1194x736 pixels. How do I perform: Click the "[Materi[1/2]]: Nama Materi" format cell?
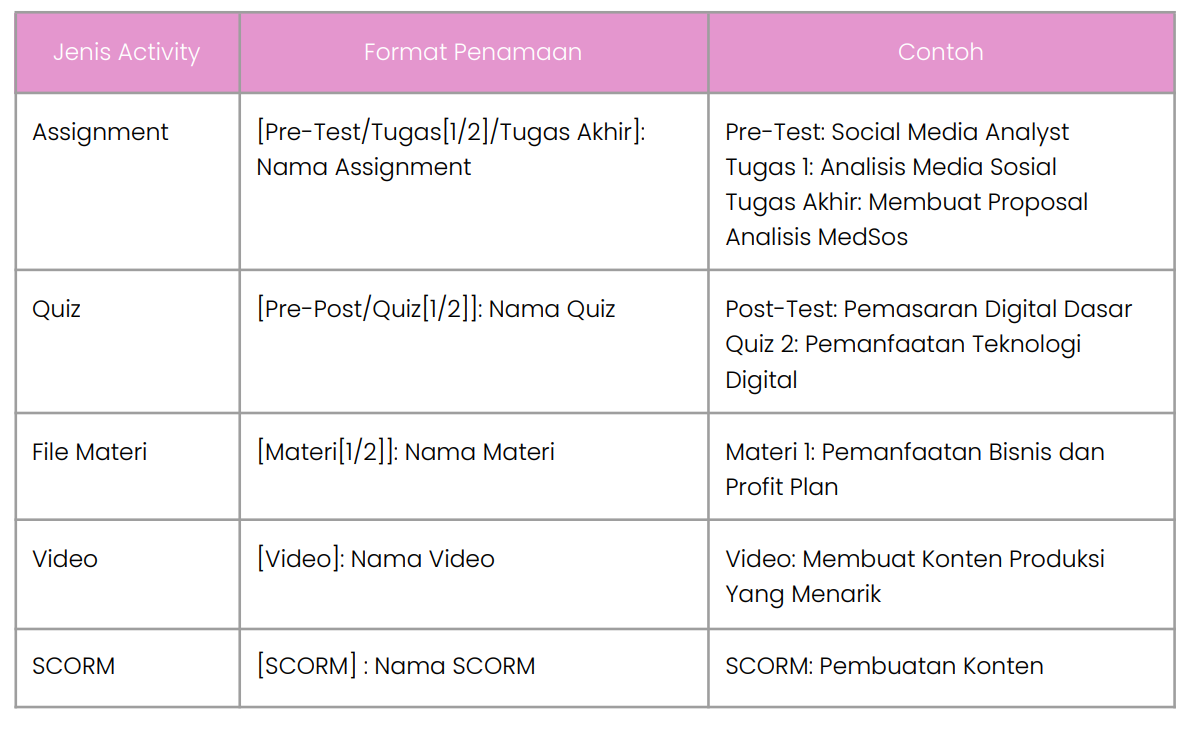[x=405, y=452]
